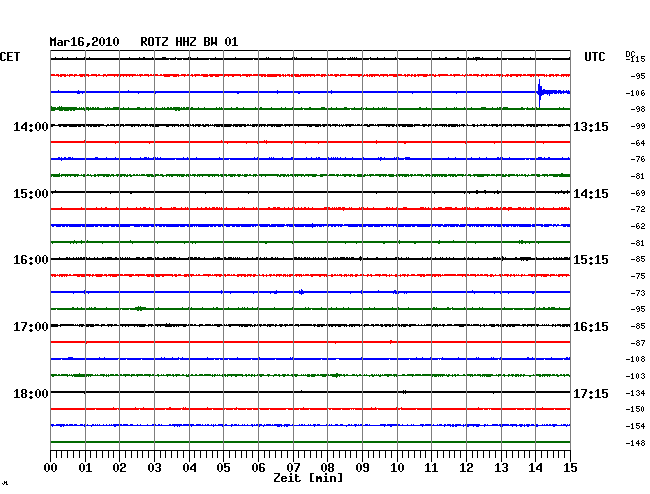Select minute tick label 03
Viewport: 650px width, 494px height.
tap(155, 468)
